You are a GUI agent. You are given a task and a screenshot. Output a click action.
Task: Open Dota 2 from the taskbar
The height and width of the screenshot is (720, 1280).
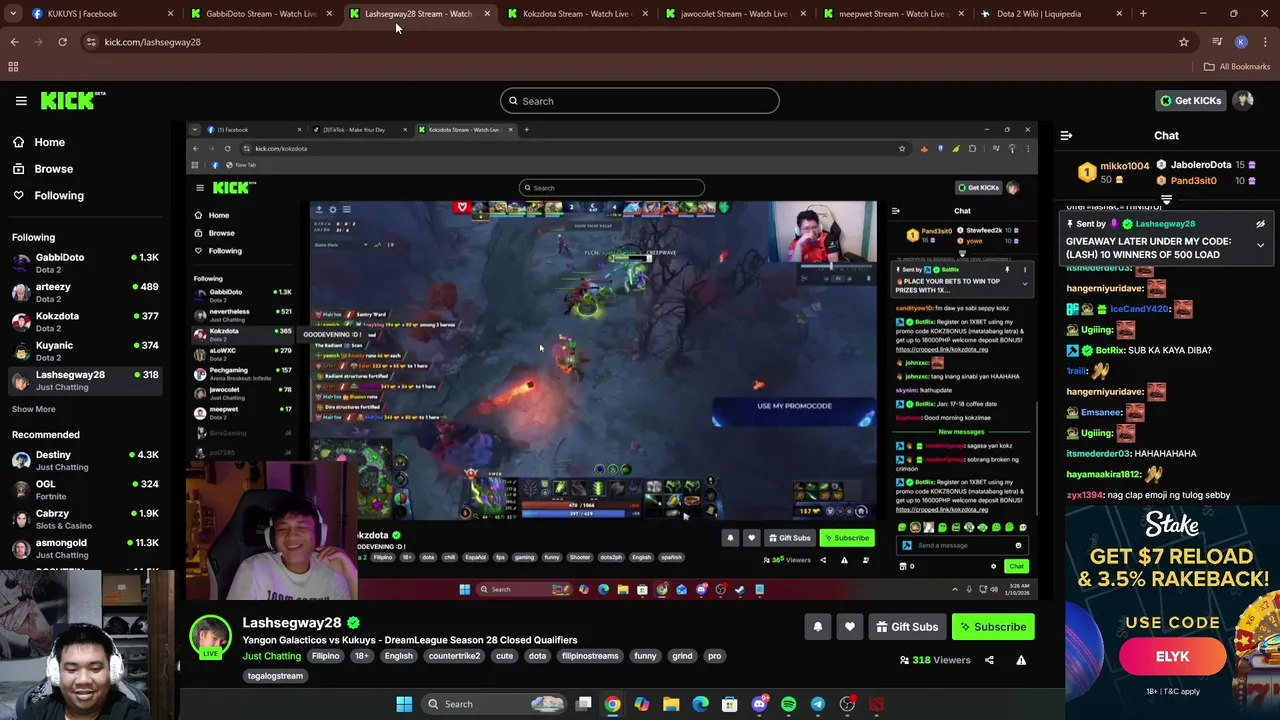tap(876, 704)
